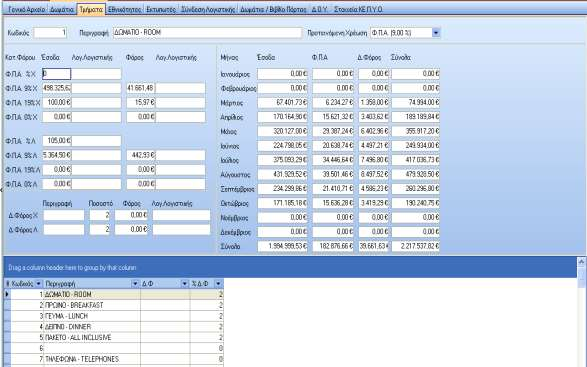Select the ΔΕΙΠΝΟ - DINNER row
Viewport: 587px width, 367px height.
pos(114,327)
